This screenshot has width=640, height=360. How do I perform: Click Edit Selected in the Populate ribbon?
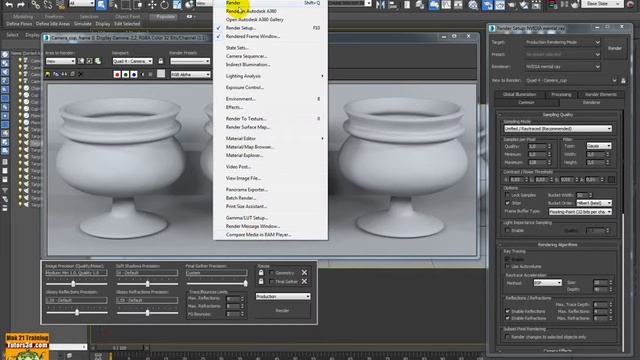127,24
